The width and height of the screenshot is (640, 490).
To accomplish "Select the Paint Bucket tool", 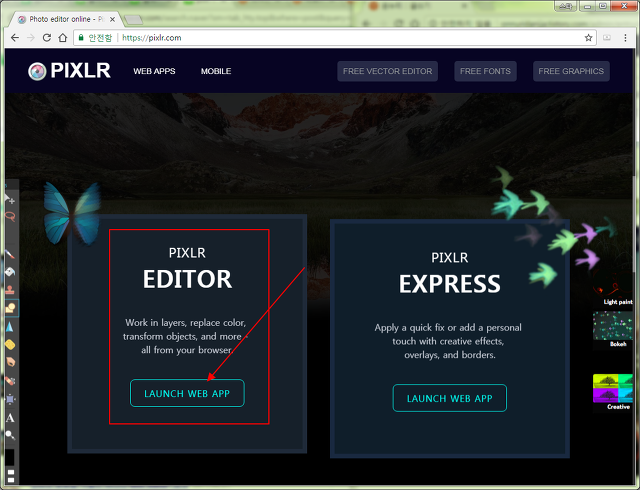I will tap(10, 272).
